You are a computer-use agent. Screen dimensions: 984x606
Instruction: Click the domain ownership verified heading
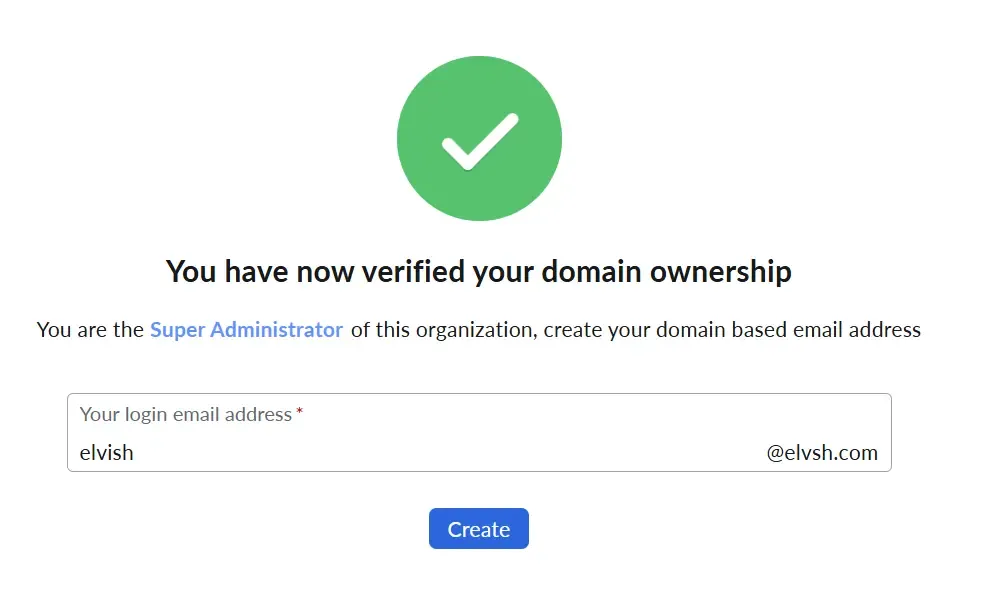(x=478, y=271)
